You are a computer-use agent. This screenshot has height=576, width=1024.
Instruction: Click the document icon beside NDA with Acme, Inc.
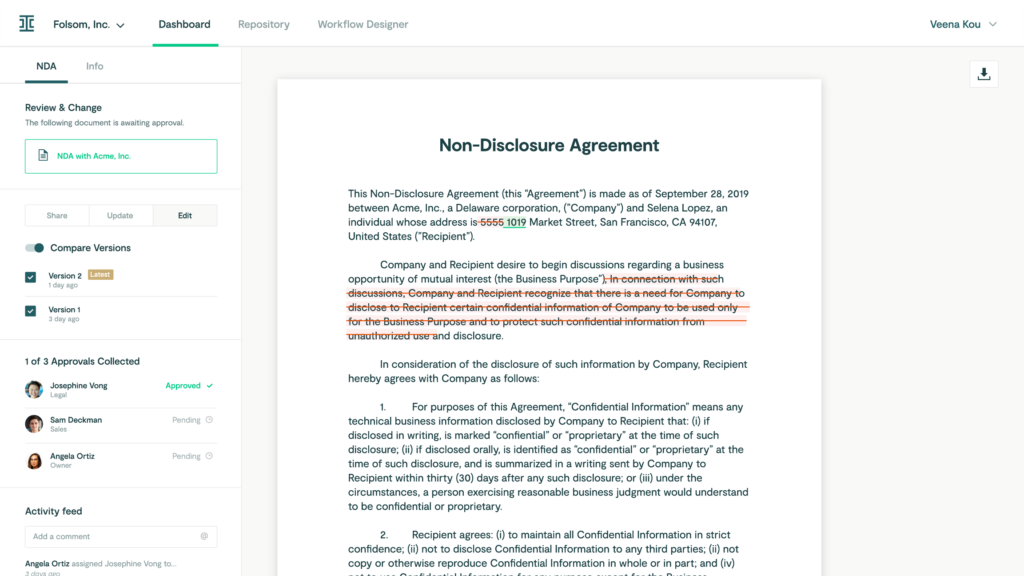(41, 156)
